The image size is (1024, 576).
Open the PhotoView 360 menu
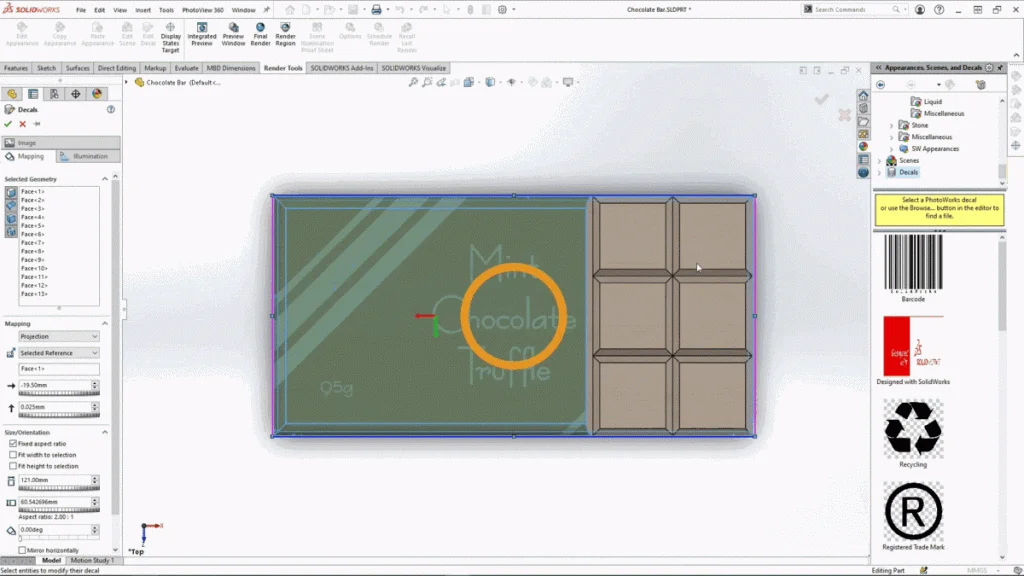click(x=202, y=10)
